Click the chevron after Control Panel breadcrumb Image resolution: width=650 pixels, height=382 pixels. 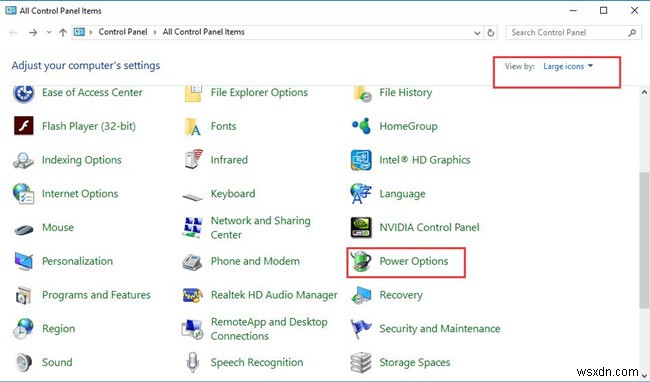(x=155, y=32)
